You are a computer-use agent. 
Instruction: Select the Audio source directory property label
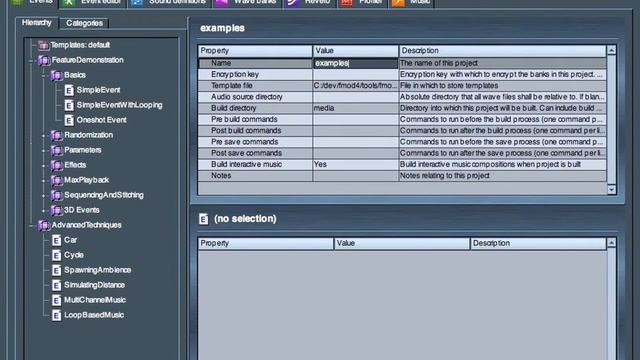247,97
